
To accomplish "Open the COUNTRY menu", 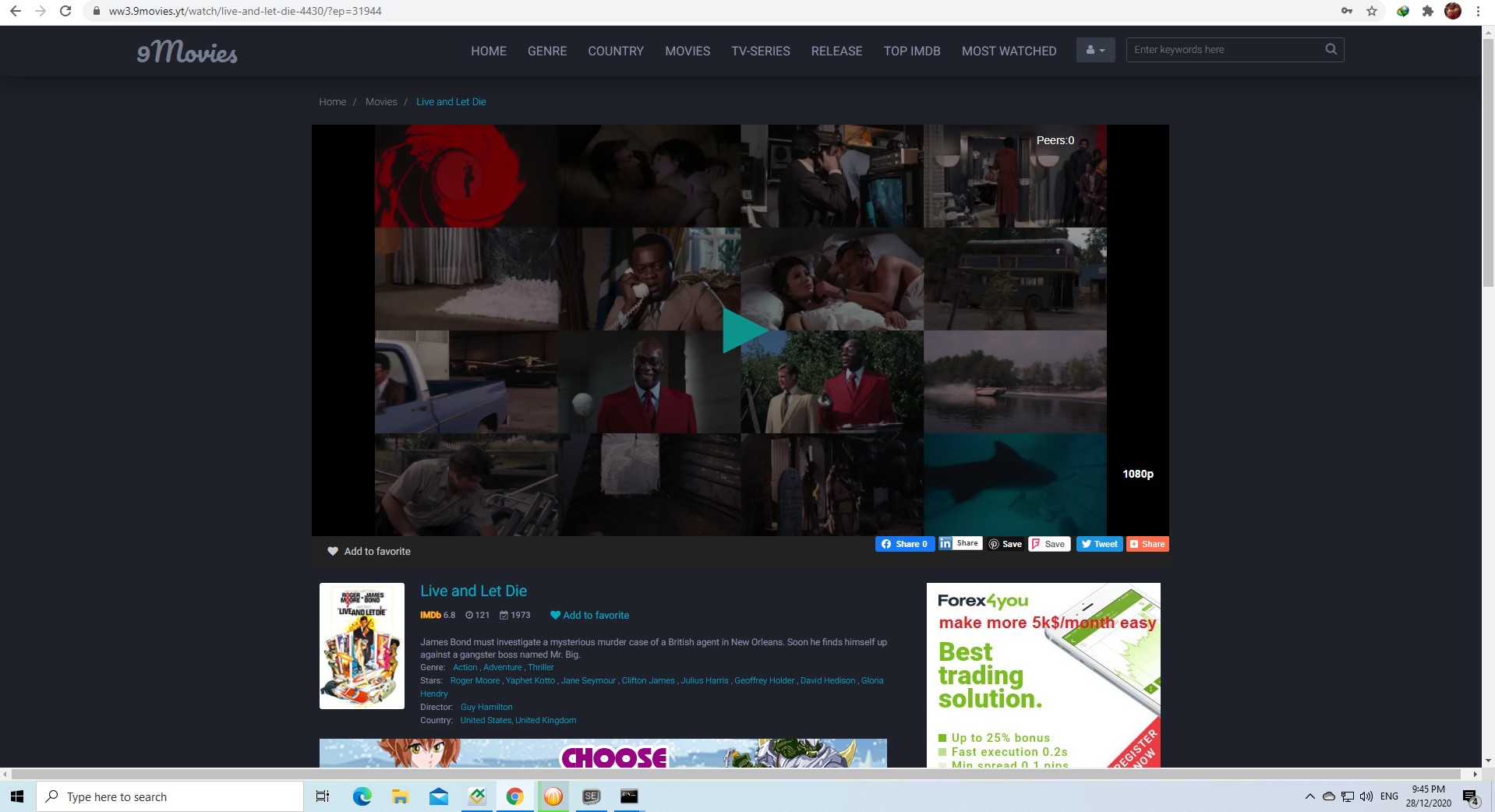I will [x=616, y=51].
